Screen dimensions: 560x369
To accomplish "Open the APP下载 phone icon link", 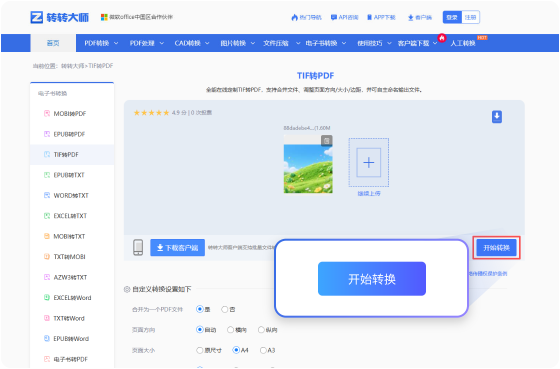I will coord(381,17).
